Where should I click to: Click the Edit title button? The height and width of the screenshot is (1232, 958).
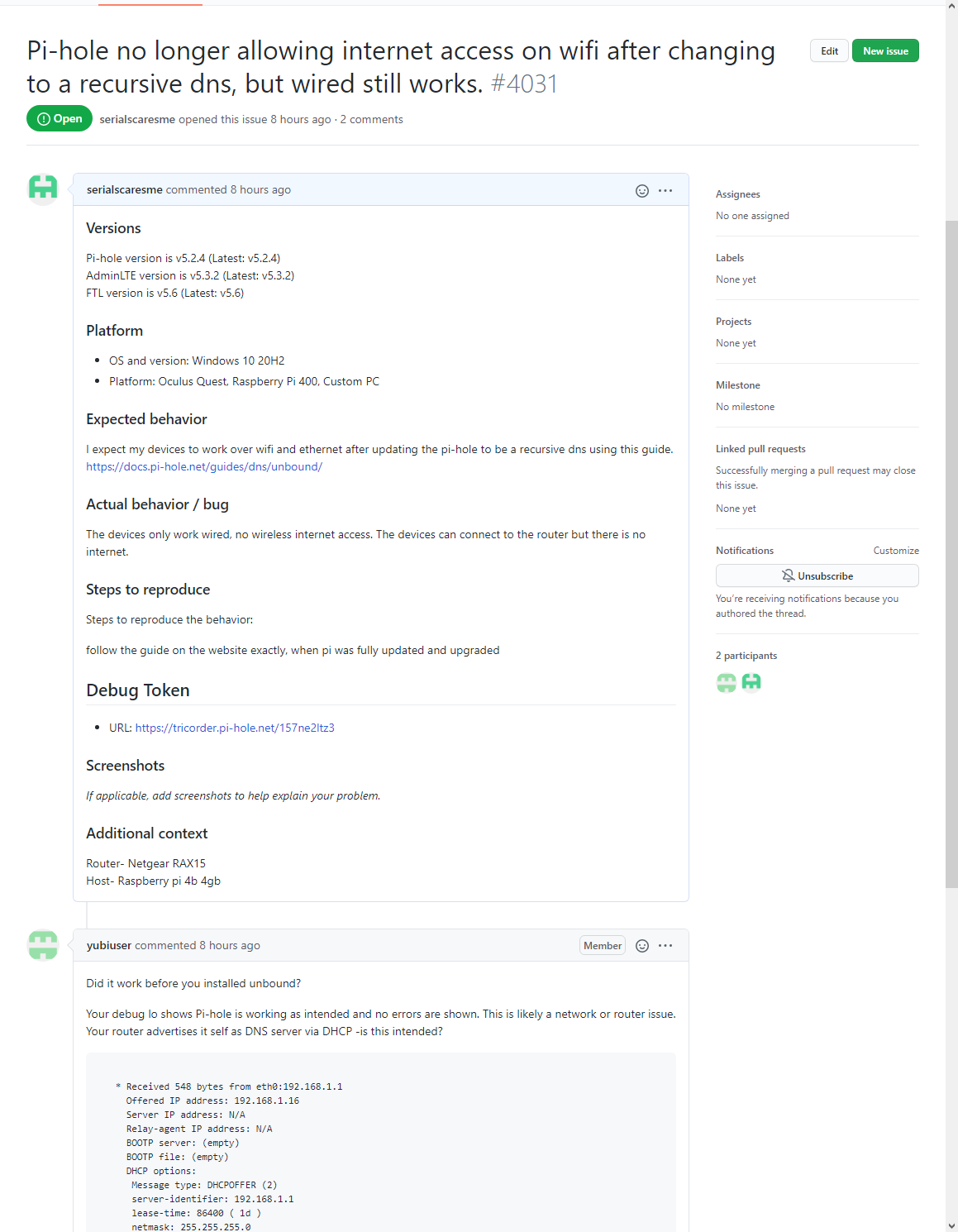[829, 51]
